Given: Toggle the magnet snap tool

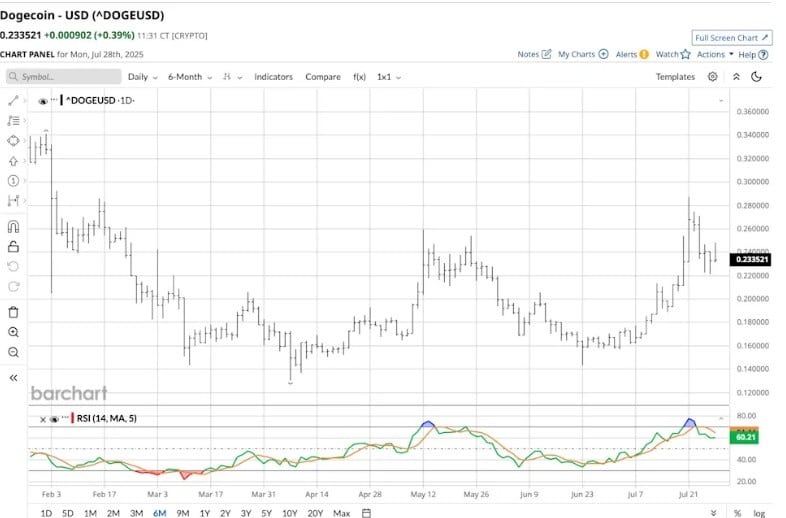Looking at the screenshot, I should point(13,227).
